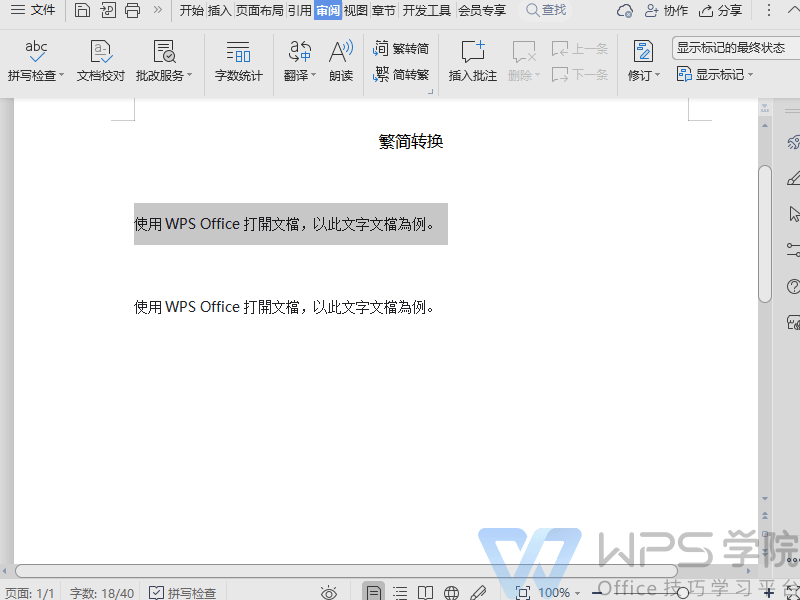
Task: Start 朗读 read aloud
Action: click(x=341, y=61)
